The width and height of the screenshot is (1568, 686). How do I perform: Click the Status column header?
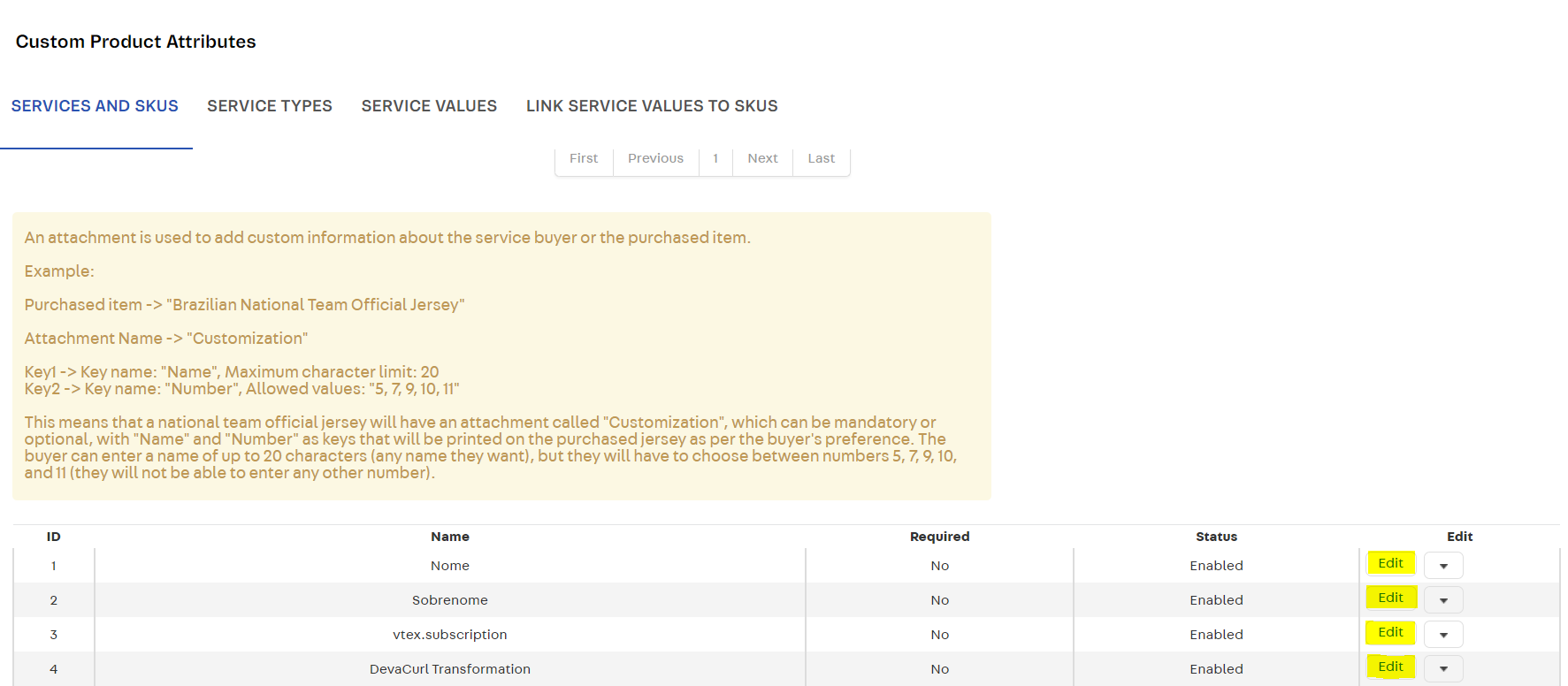[1216, 537]
